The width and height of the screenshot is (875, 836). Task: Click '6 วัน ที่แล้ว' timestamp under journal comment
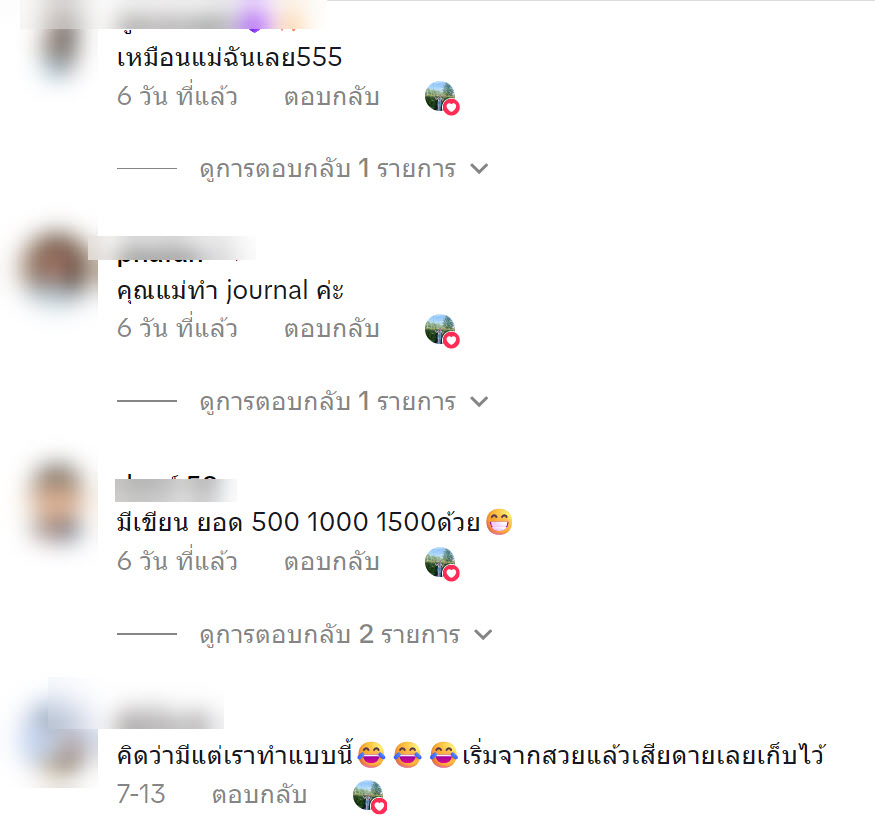point(177,329)
